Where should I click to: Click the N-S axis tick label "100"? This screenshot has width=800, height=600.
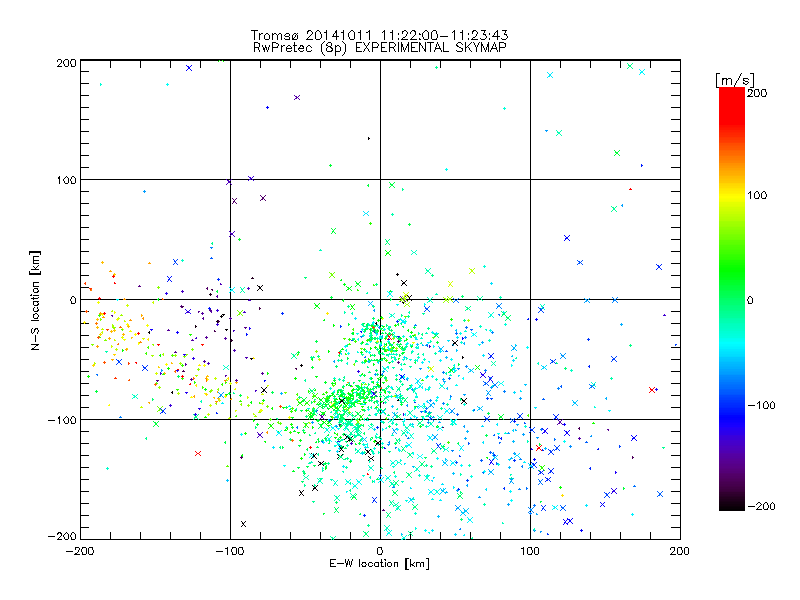click(67, 180)
